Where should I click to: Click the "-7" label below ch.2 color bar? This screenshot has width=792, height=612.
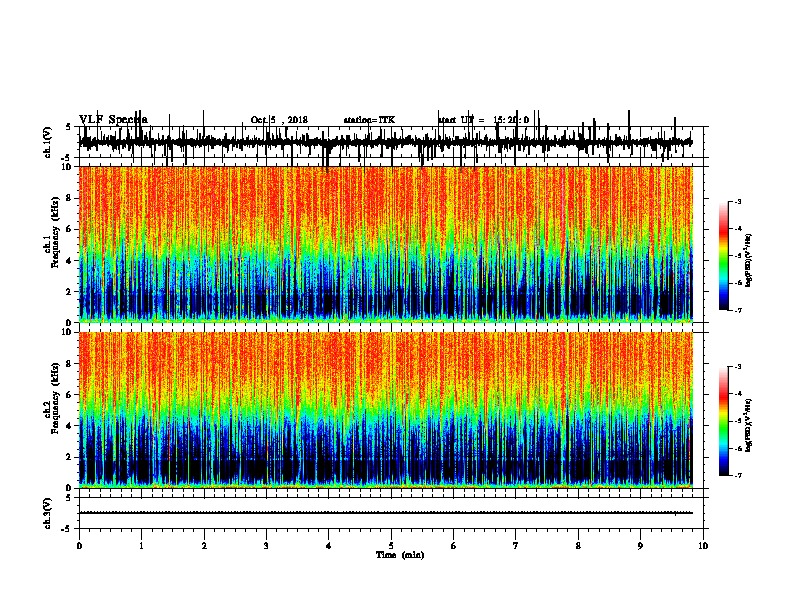[x=738, y=475]
